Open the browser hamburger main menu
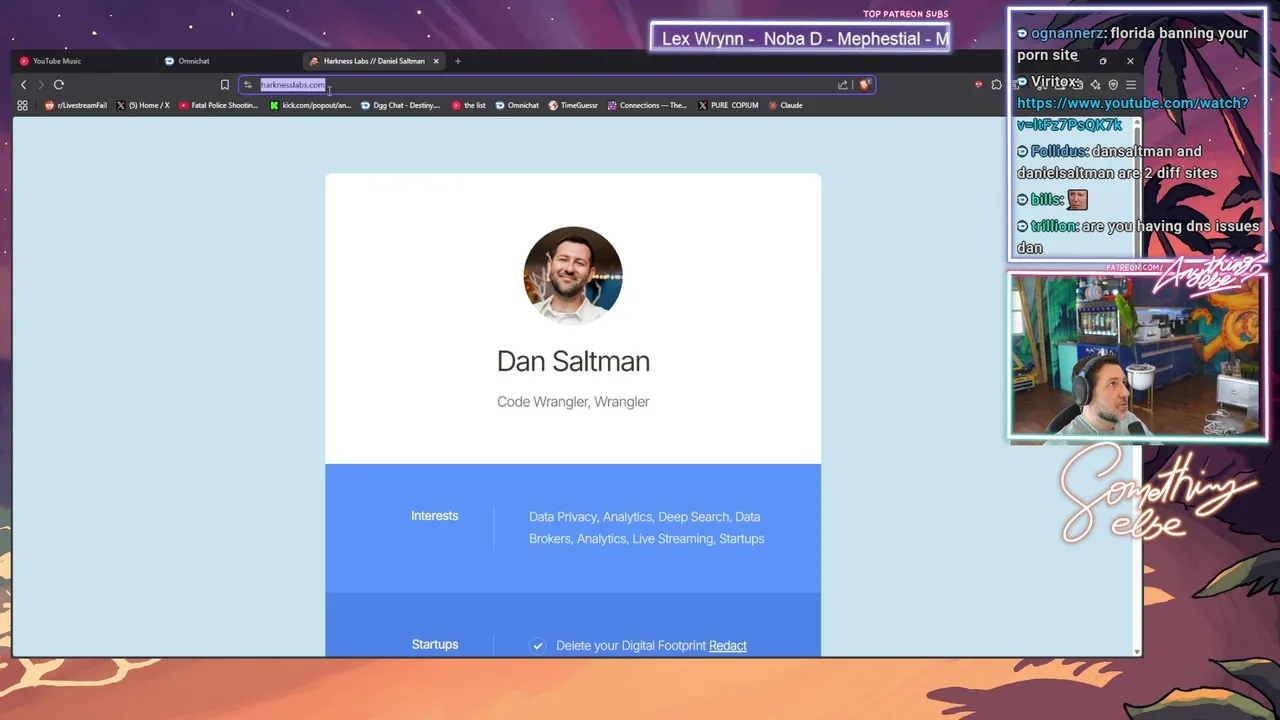The image size is (1280, 720). point(1130,85)
